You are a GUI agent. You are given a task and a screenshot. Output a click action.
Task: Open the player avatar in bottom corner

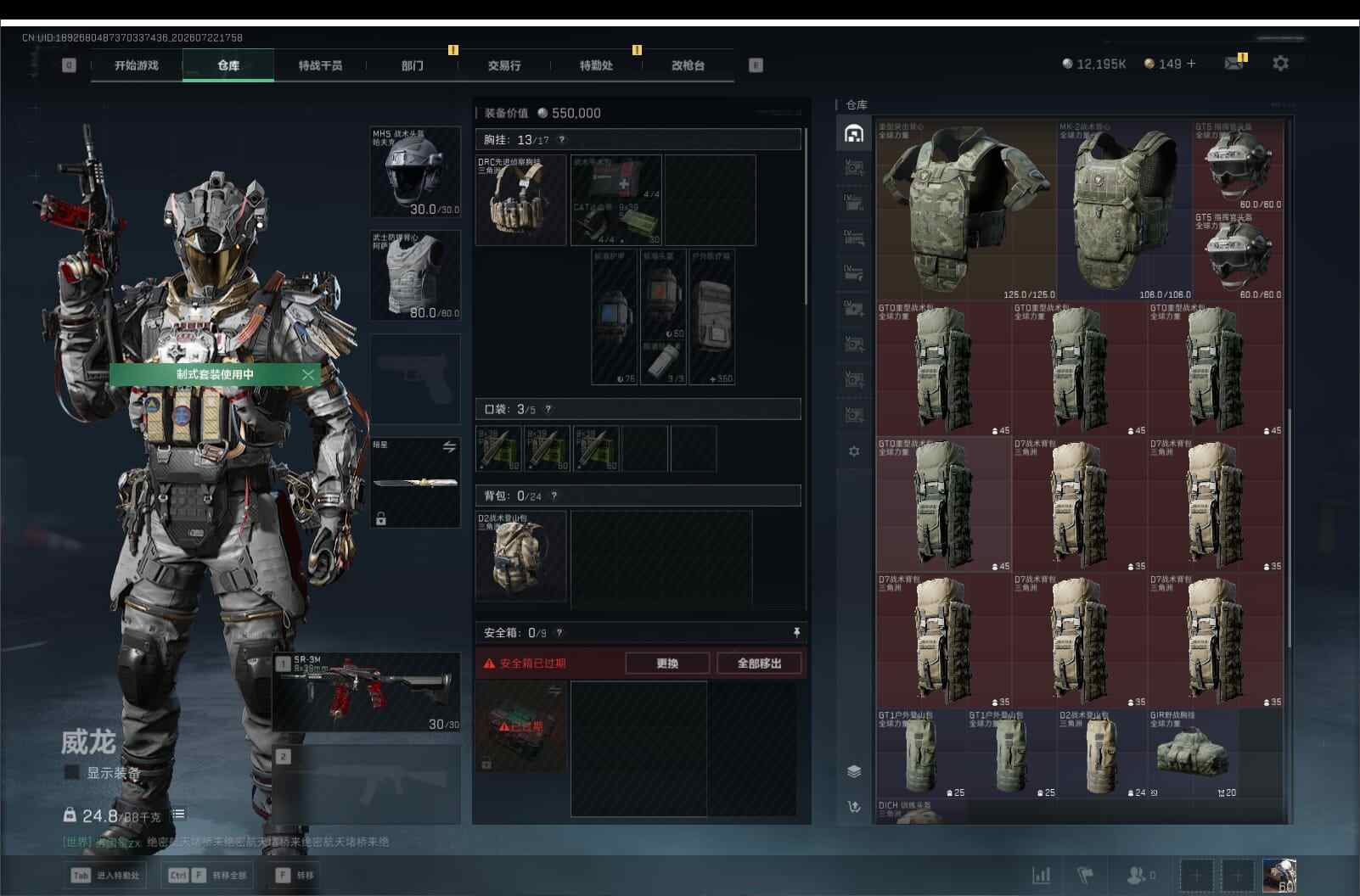click(1279, 876)
